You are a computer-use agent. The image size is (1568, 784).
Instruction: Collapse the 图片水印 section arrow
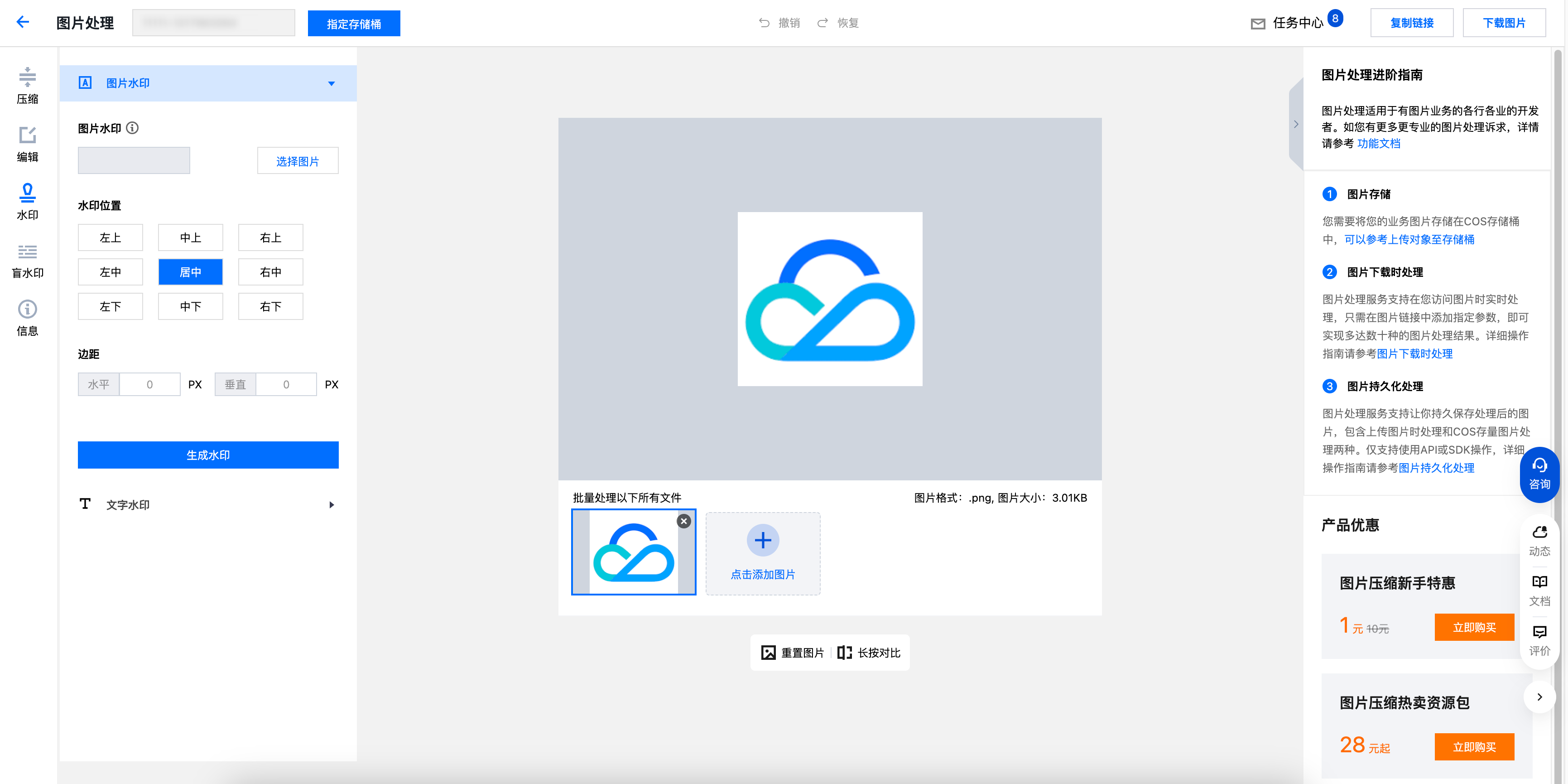pyautogui.click(x=331, y=83)
